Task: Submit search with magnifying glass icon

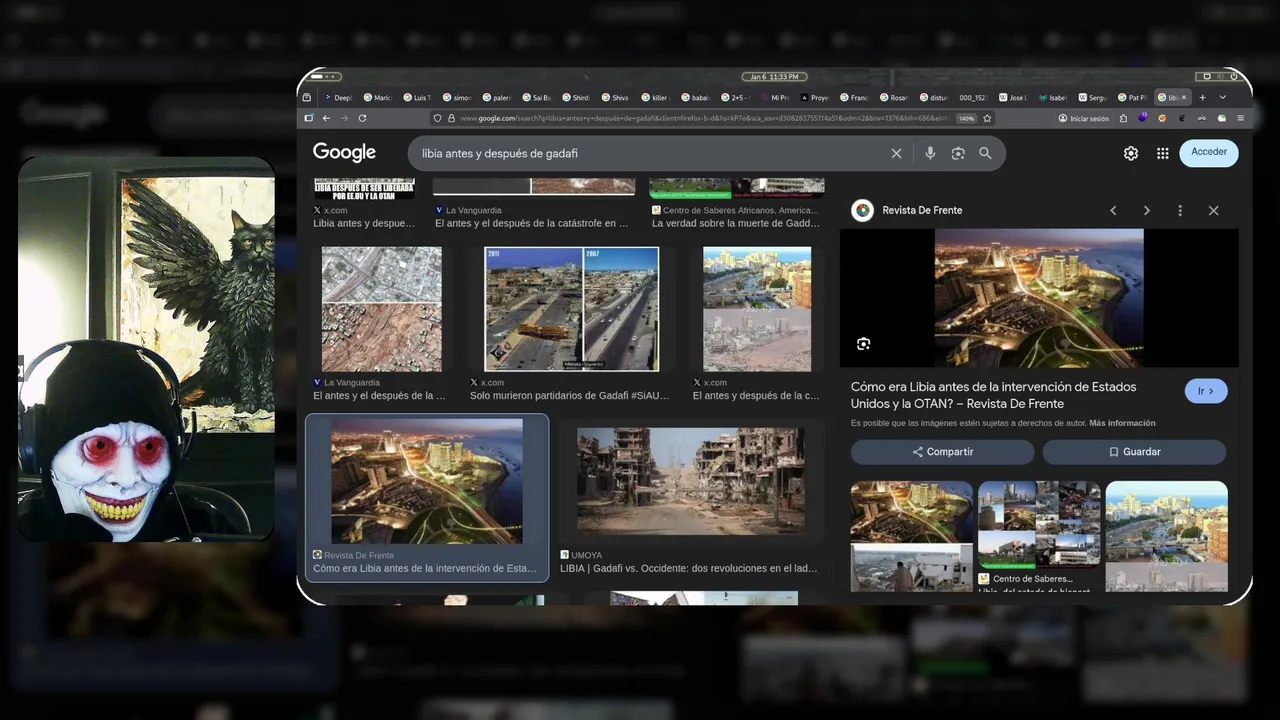Action: click(x=985, y=153)
